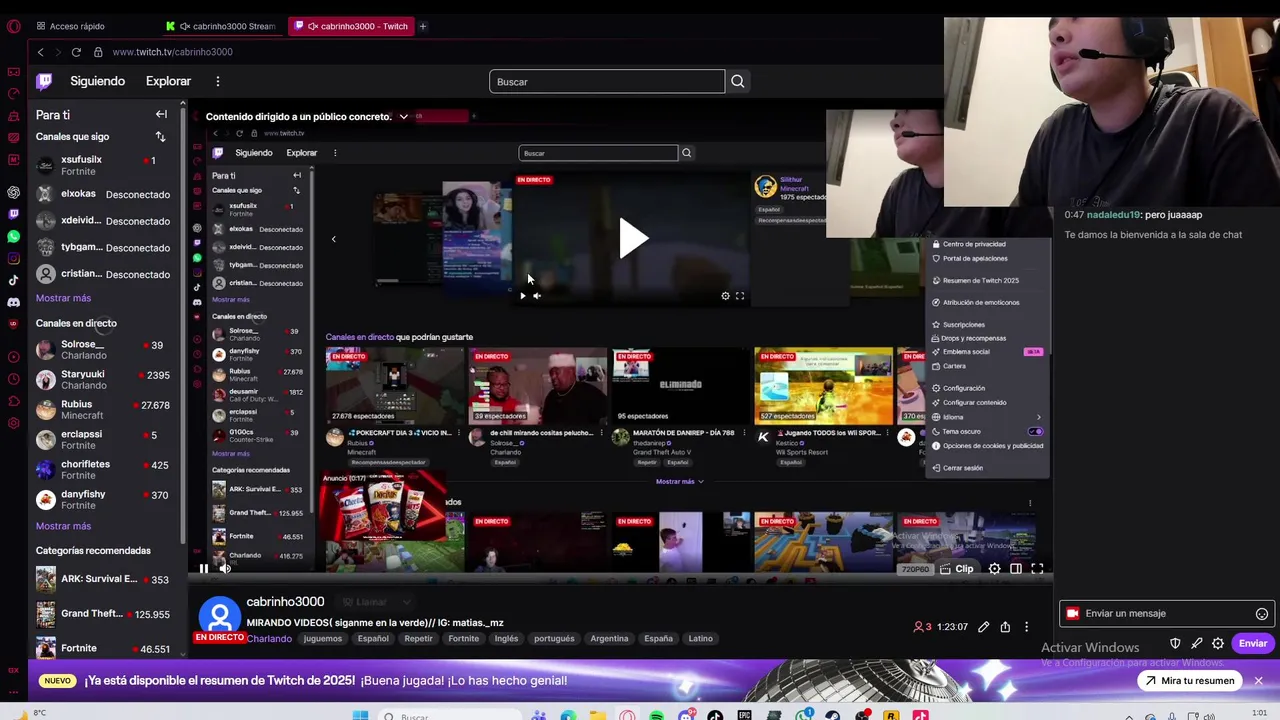Edit stream info with pencil icon
Viewport: 1280px width, 720px height.
pyautogui.click(x=984, y=627)
